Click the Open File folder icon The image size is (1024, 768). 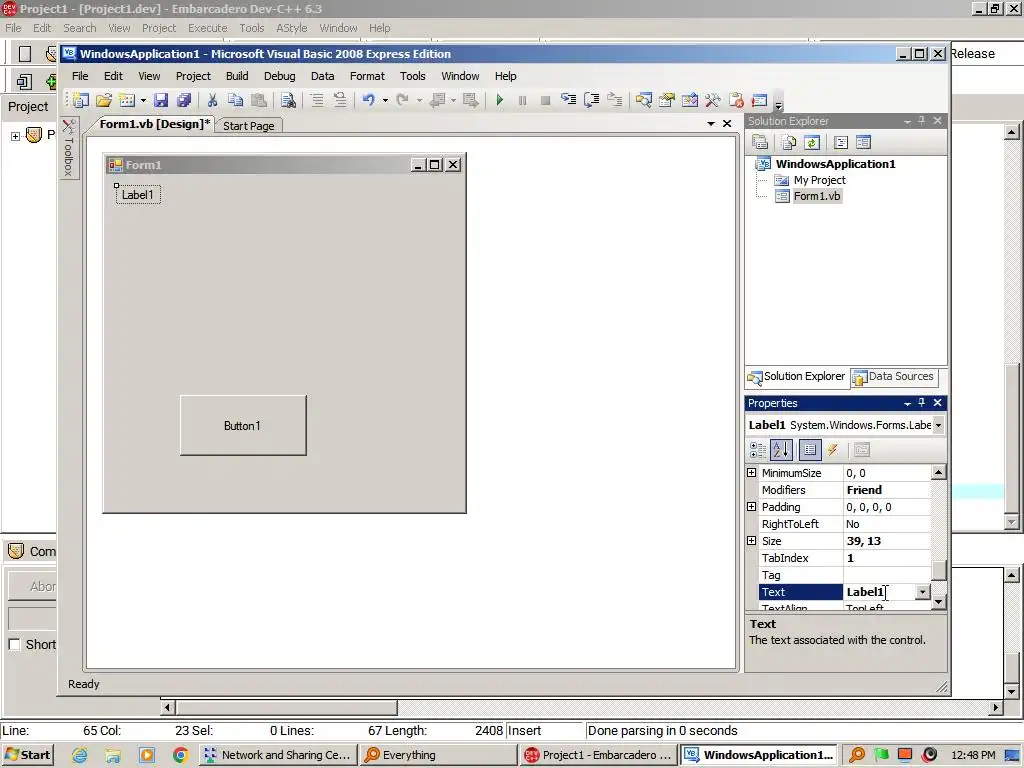pos(104,100)
